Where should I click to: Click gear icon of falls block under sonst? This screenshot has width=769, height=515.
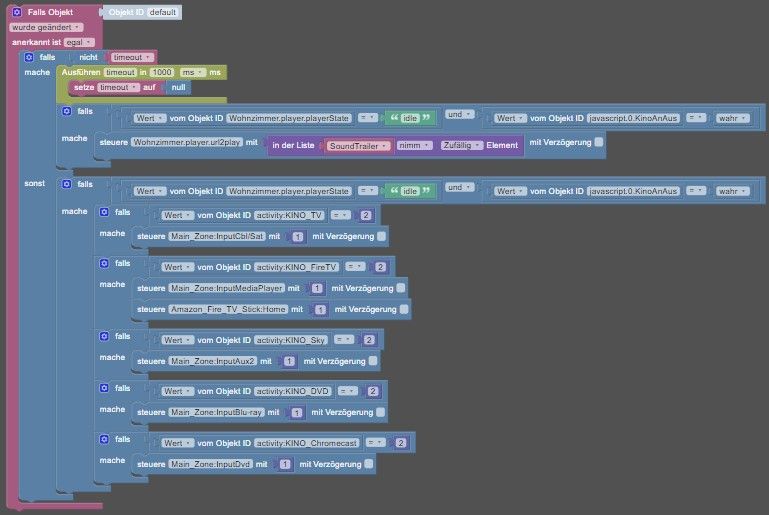[67, 184]
